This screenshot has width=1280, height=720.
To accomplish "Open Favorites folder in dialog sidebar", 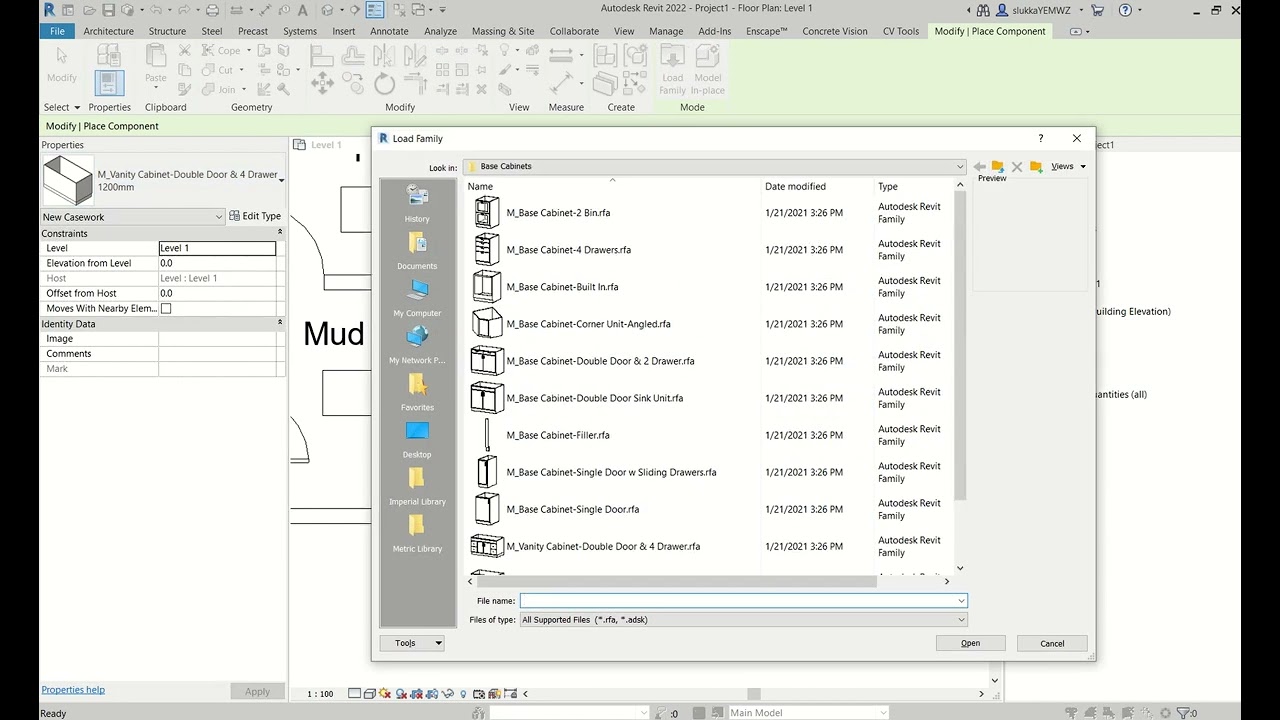I will [417, 392].
